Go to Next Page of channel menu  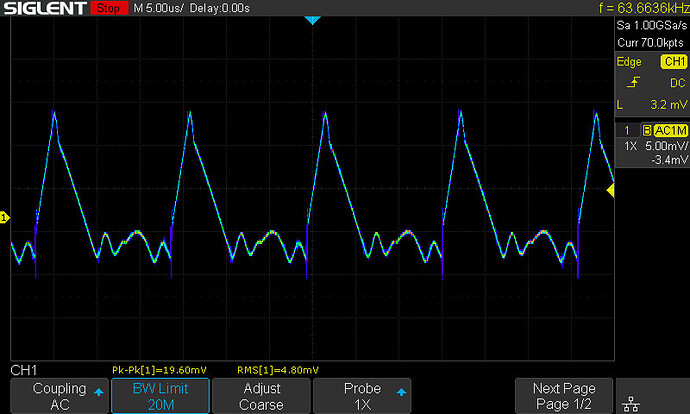(x=564, y=396)
